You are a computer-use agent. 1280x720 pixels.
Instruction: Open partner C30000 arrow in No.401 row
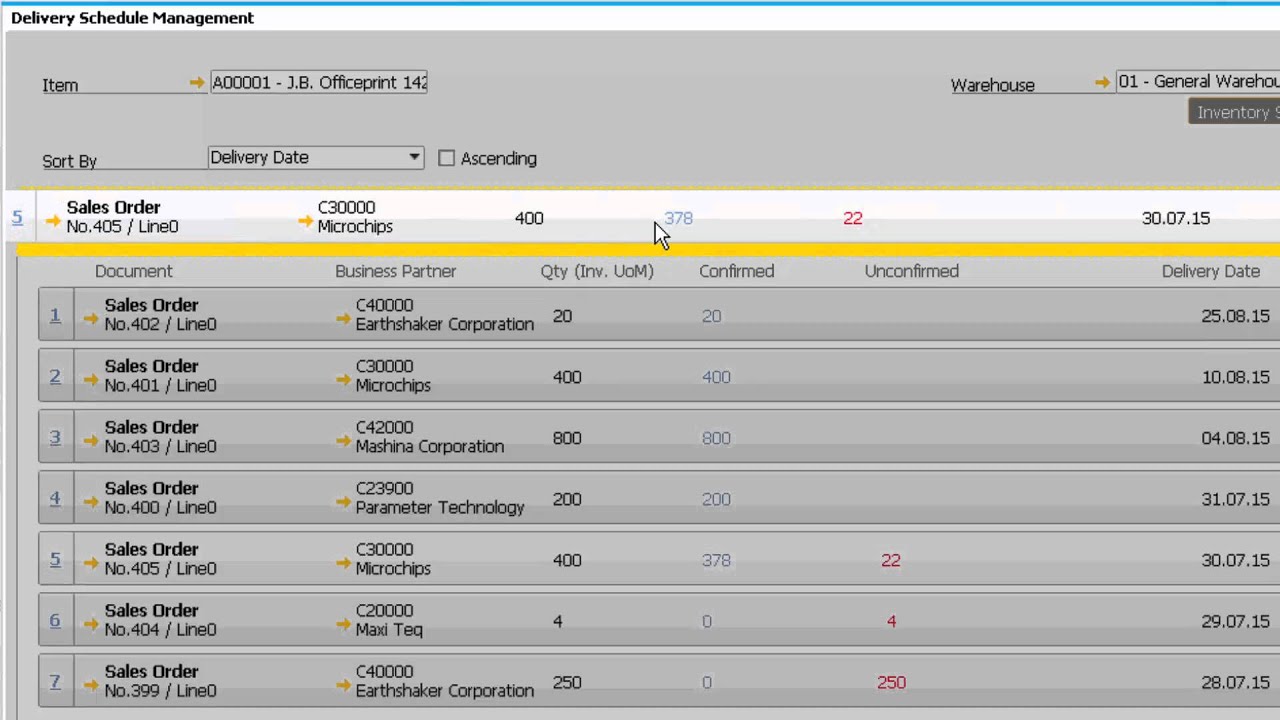[x=343, y=380]
